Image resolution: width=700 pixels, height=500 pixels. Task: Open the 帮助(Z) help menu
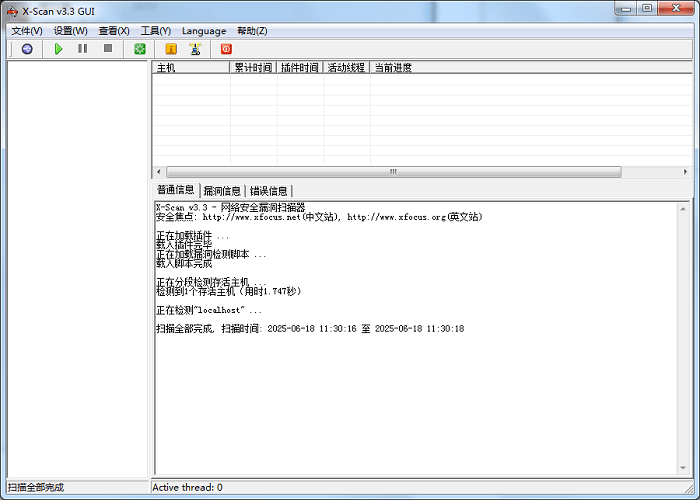coord(252,31)
